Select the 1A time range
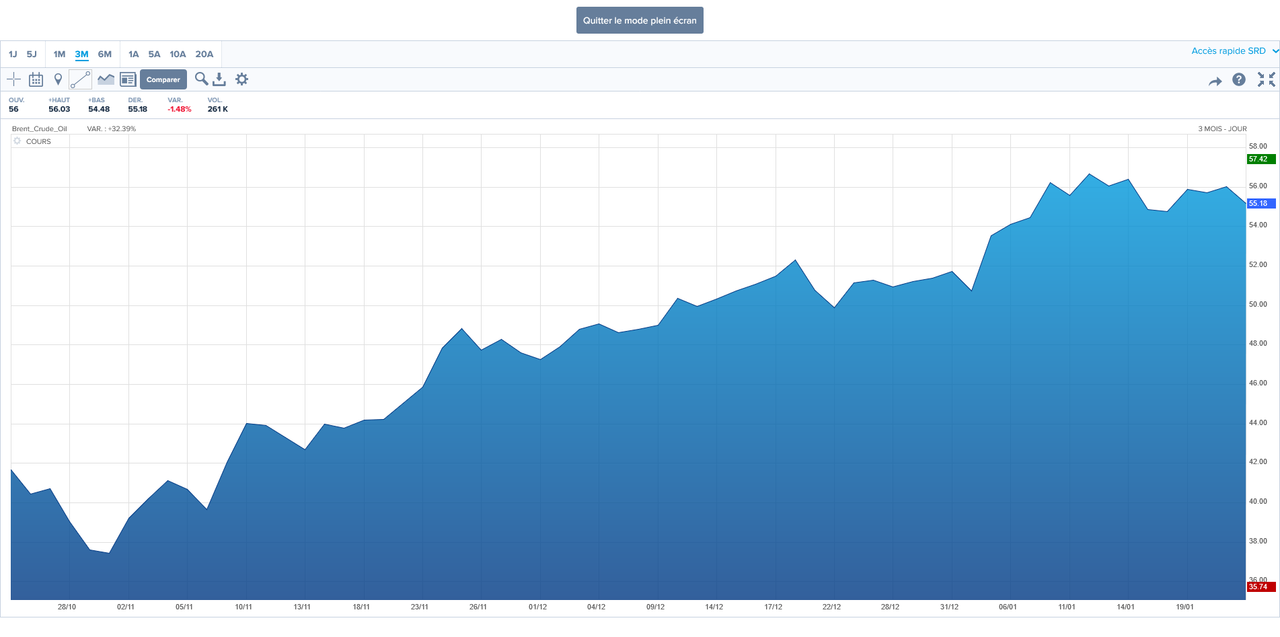Screen dimensions: 1280x637 point(134,54)
